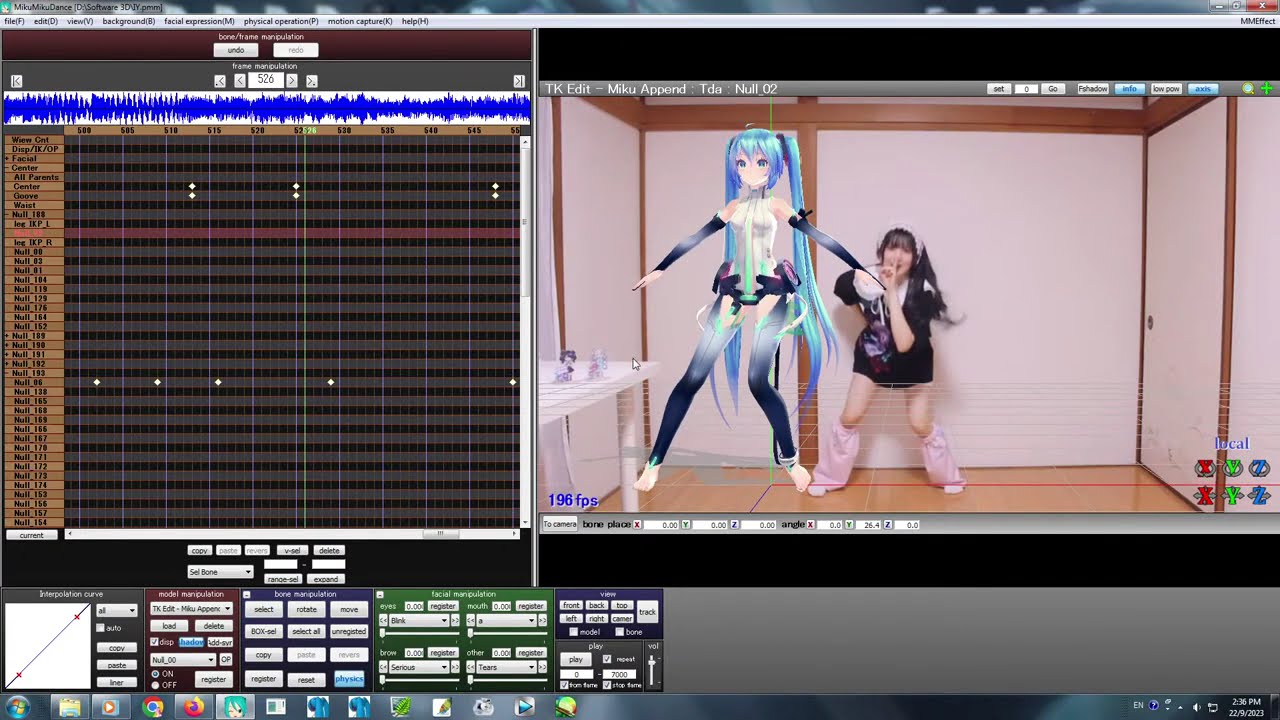Open the file(F) menu
The height and width of the screenshot is (720, 1280).
click(14, 21)
